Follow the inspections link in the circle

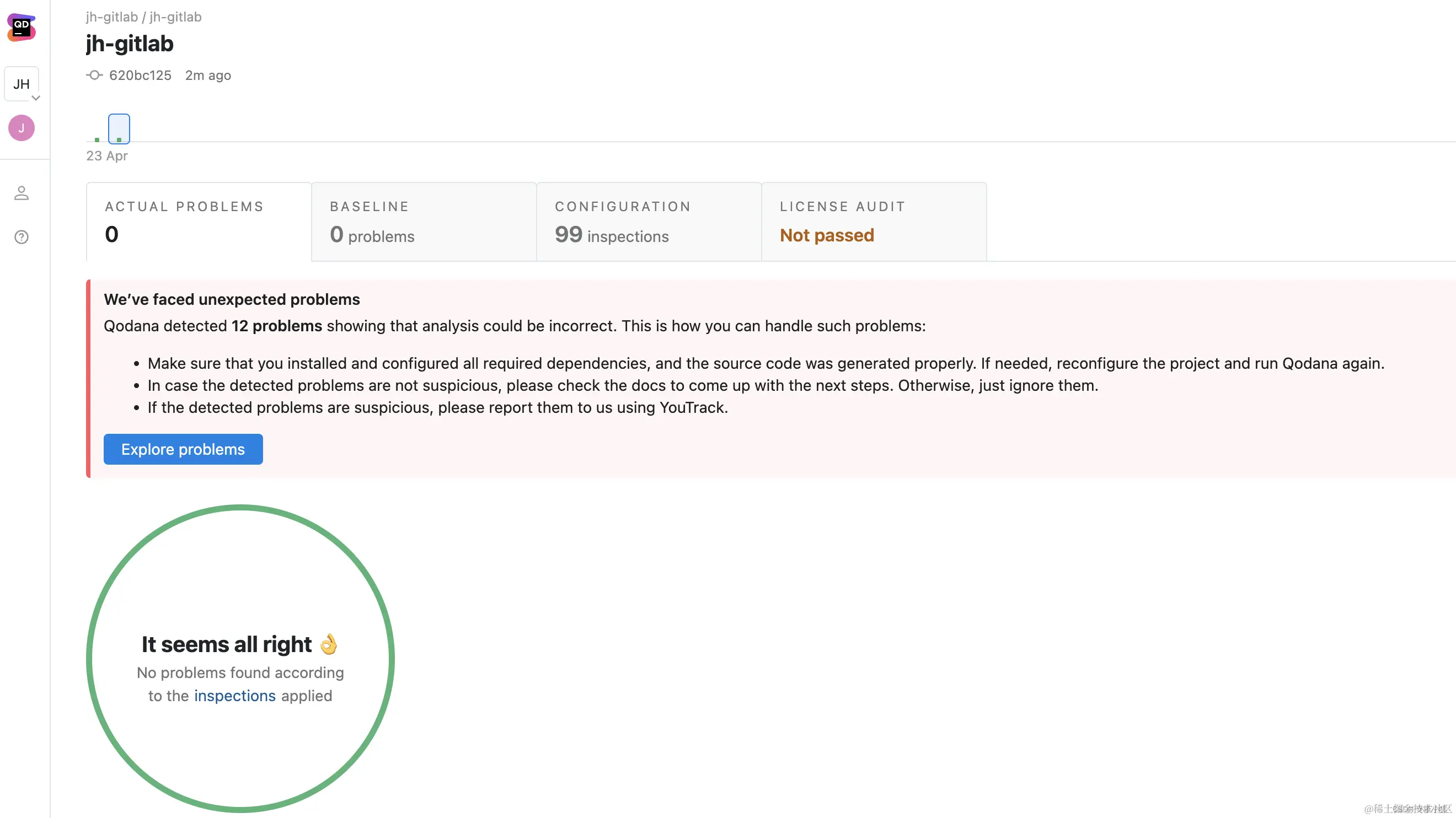[x=234, y=696]
